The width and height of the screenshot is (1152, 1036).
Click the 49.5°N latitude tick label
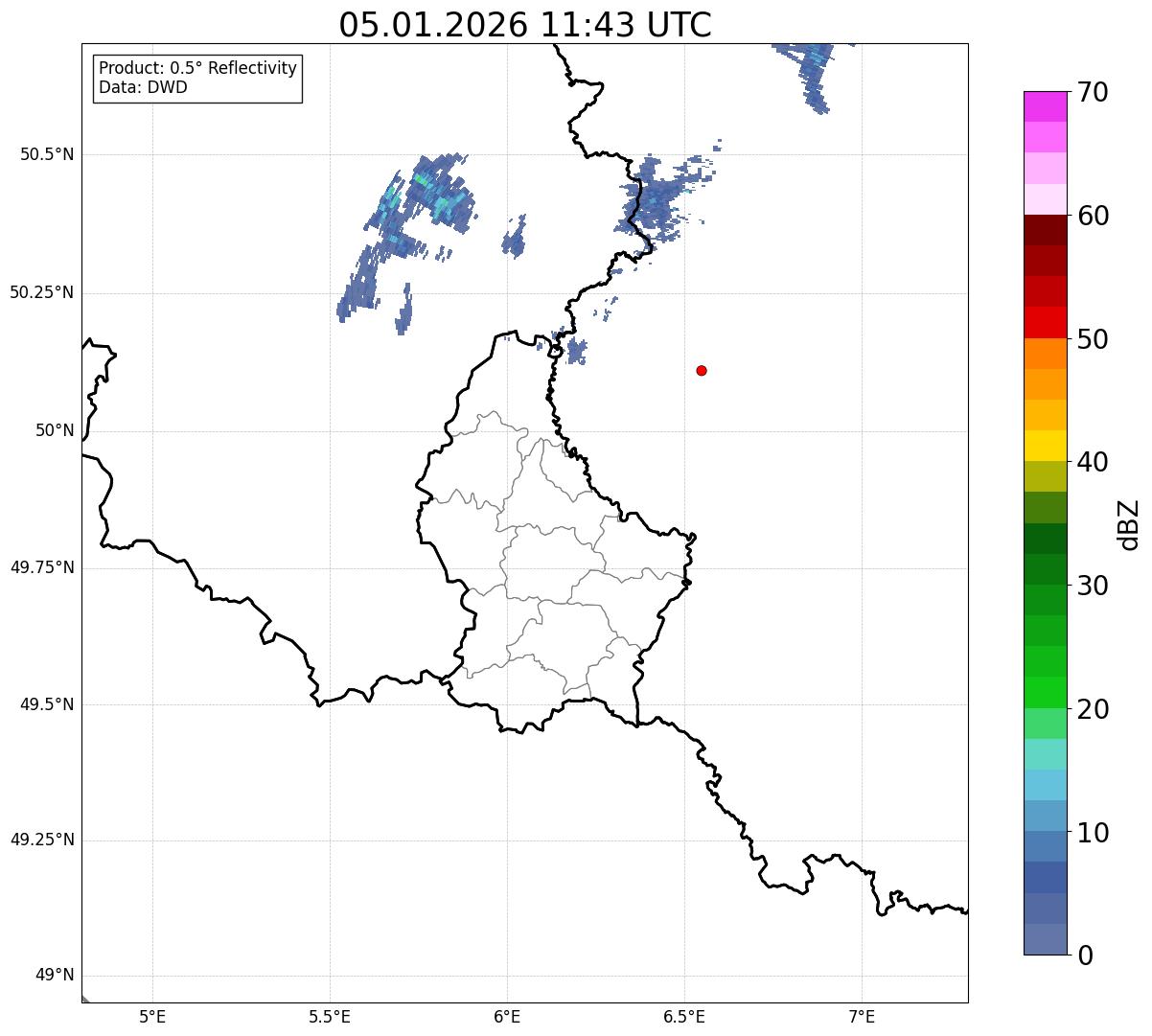coord(47,704)
